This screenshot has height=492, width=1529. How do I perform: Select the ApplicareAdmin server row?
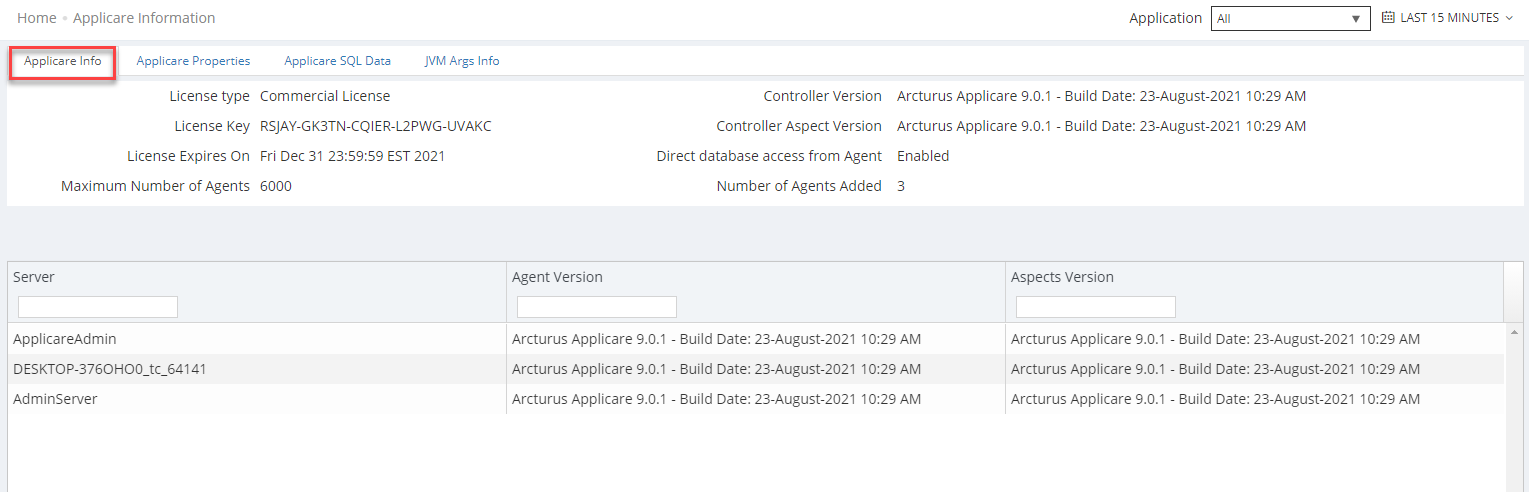pyautogui.click(x=65, y=339)
